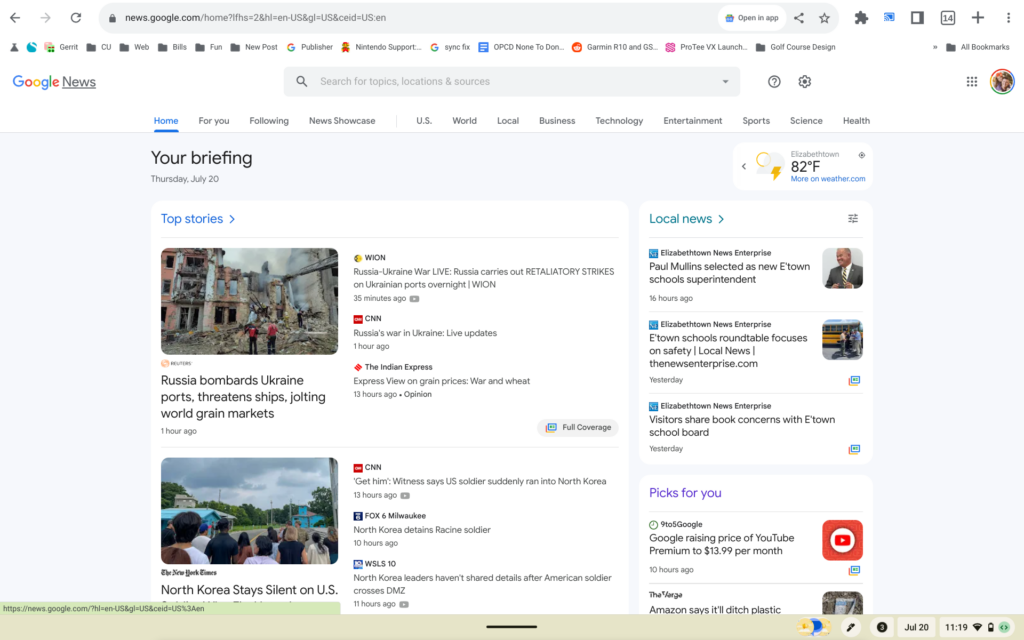The height and width of the screenshot is (640, 1024).
Task: Switch to the Technology tab
Action: click(x=619, y=121)
